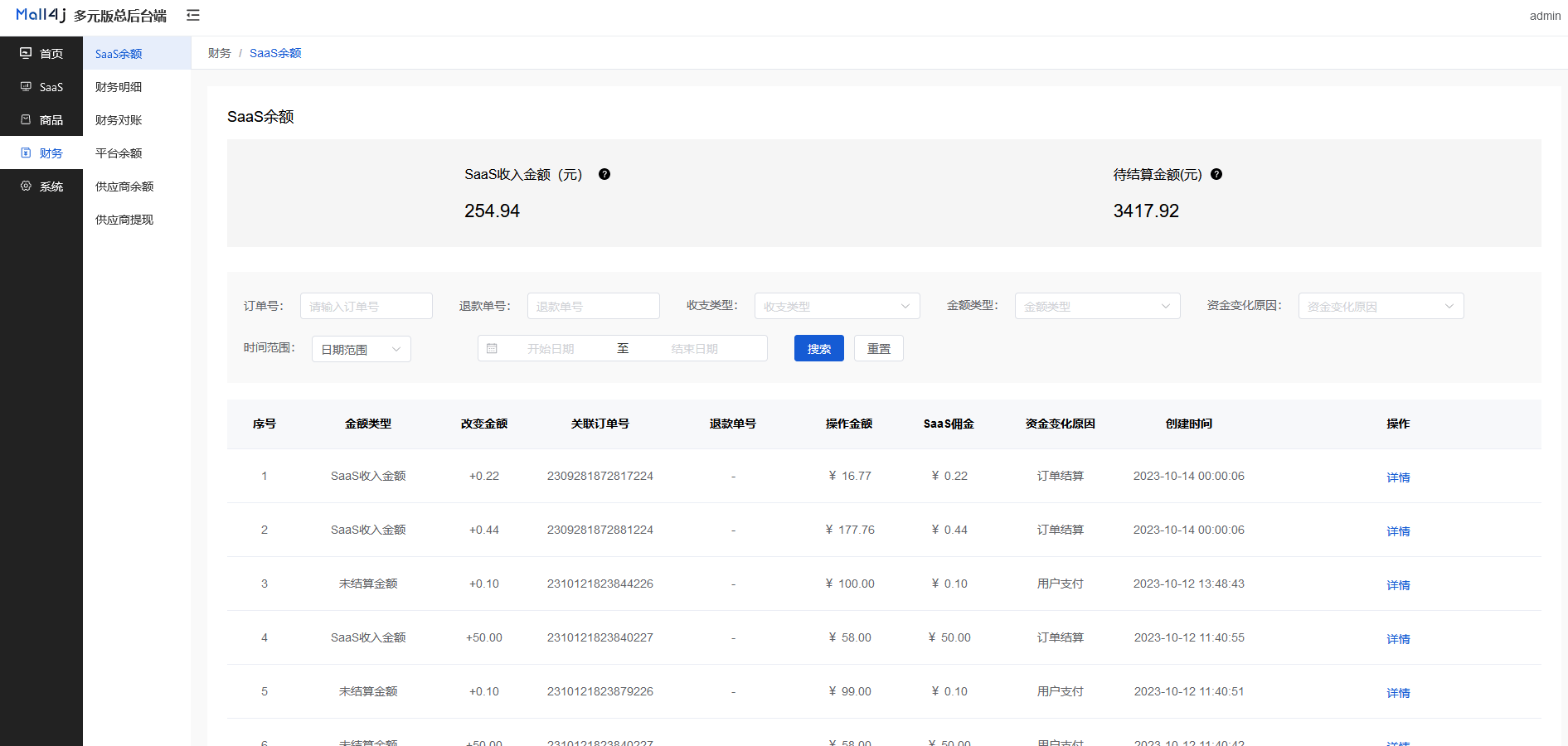Click SaaS income value 254.94
This screenshot has height=746, width=1568.
click(x=492, y=211)
